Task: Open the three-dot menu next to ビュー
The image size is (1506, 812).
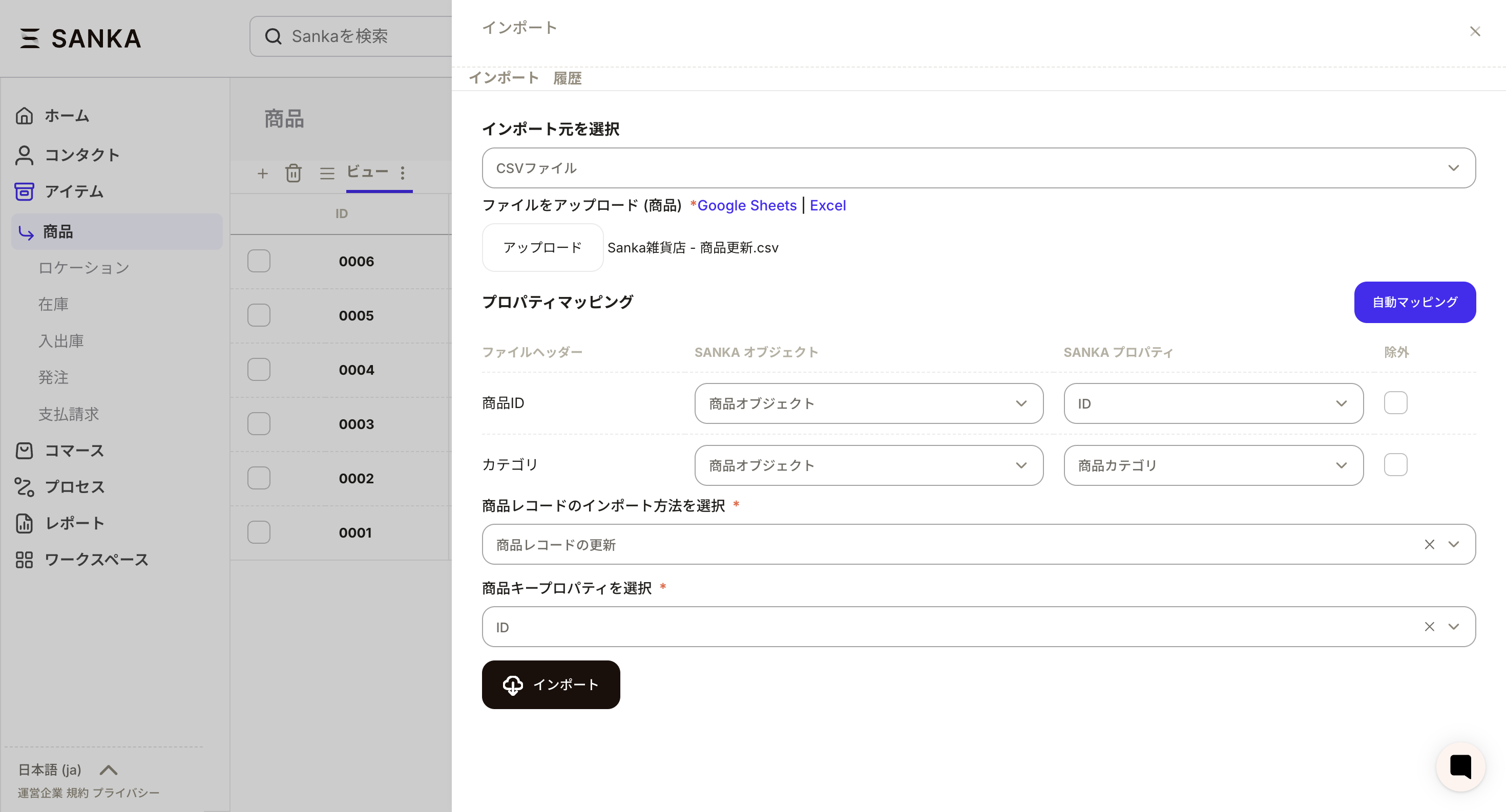Action: tap(402, 173)
